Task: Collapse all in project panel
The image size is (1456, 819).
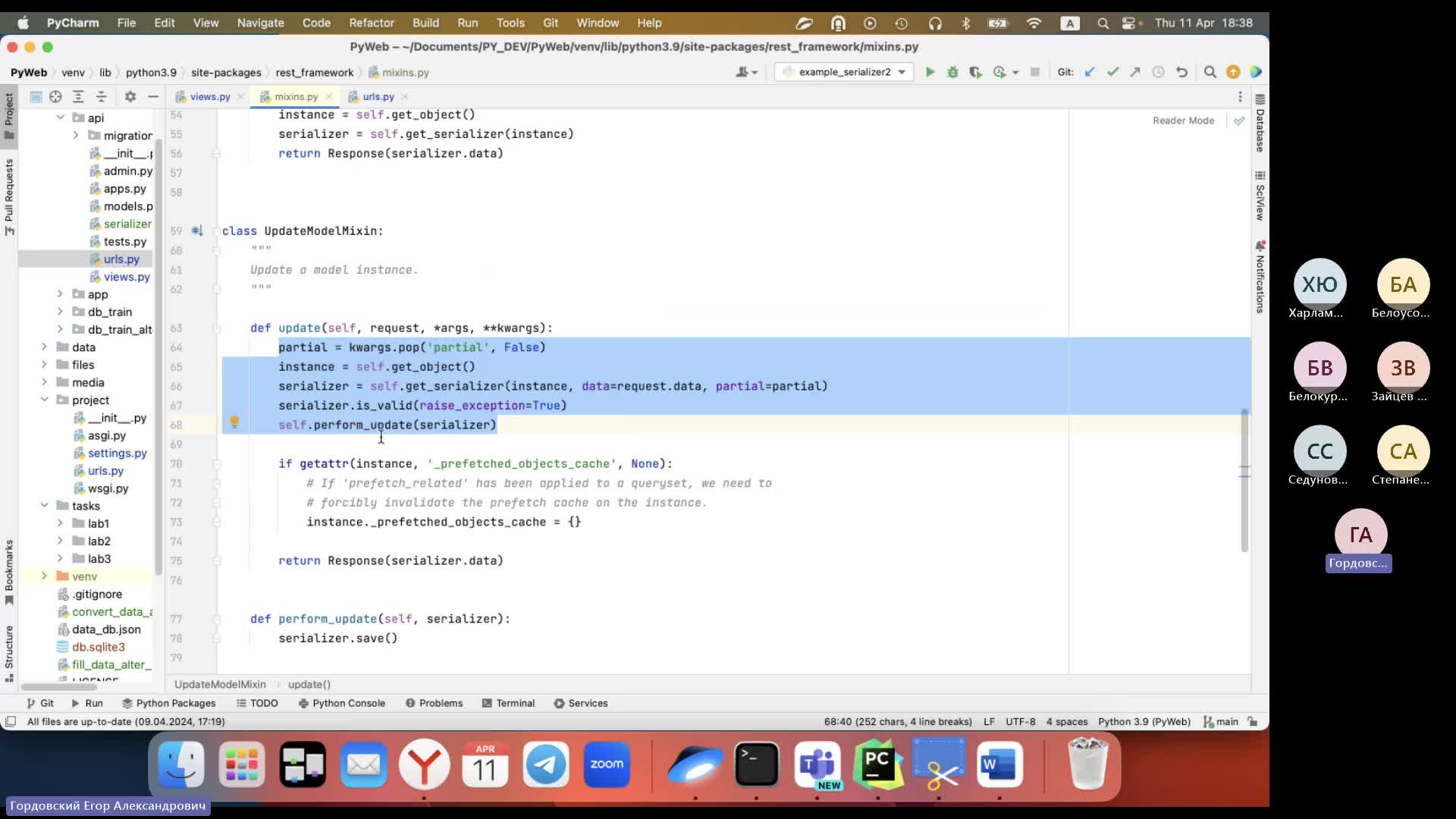Action: [x=101, y=96]
